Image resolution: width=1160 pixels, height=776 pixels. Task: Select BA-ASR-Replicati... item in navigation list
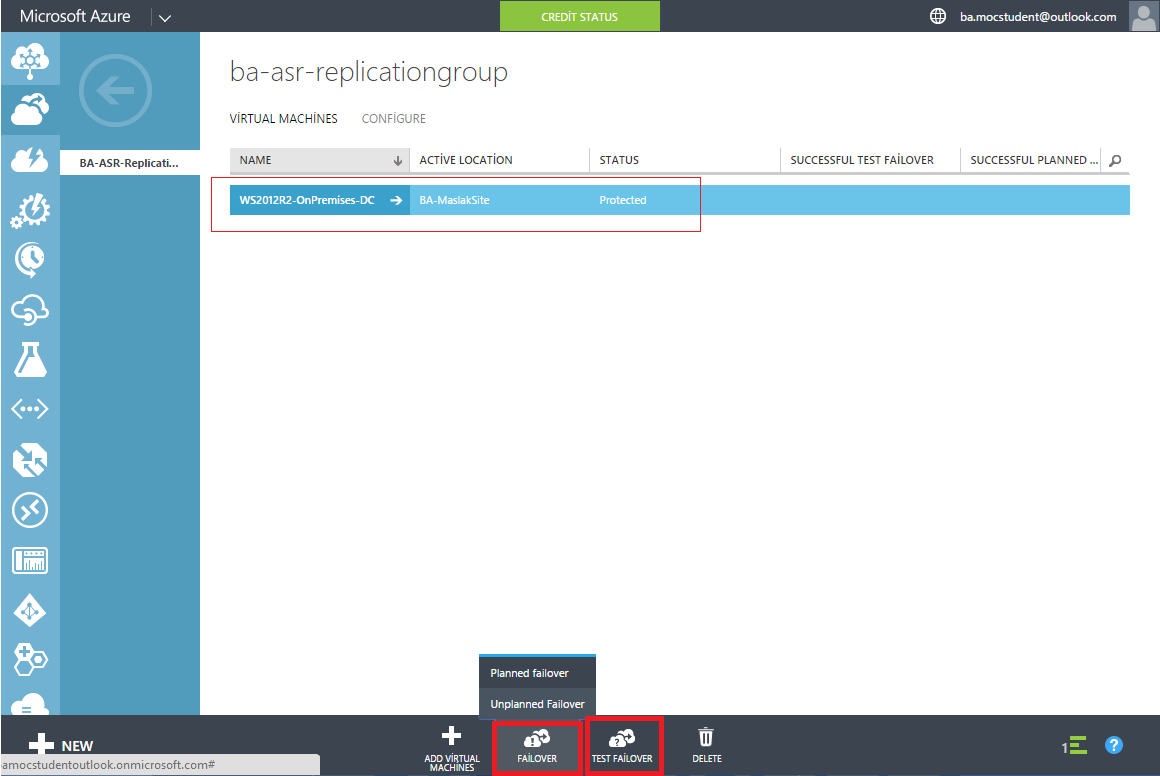coord(129,163)
